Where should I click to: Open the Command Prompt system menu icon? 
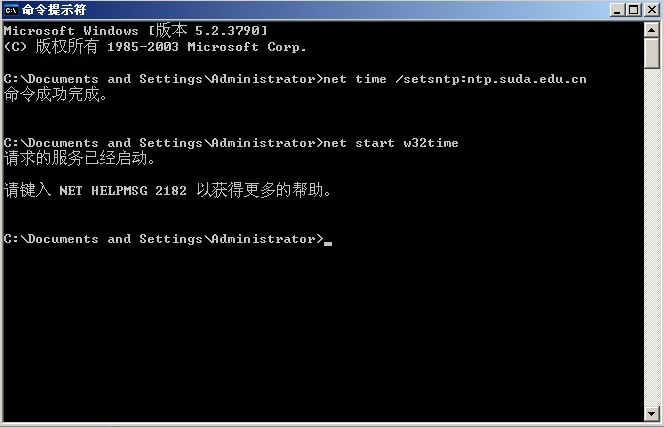[x=11, y=10]
